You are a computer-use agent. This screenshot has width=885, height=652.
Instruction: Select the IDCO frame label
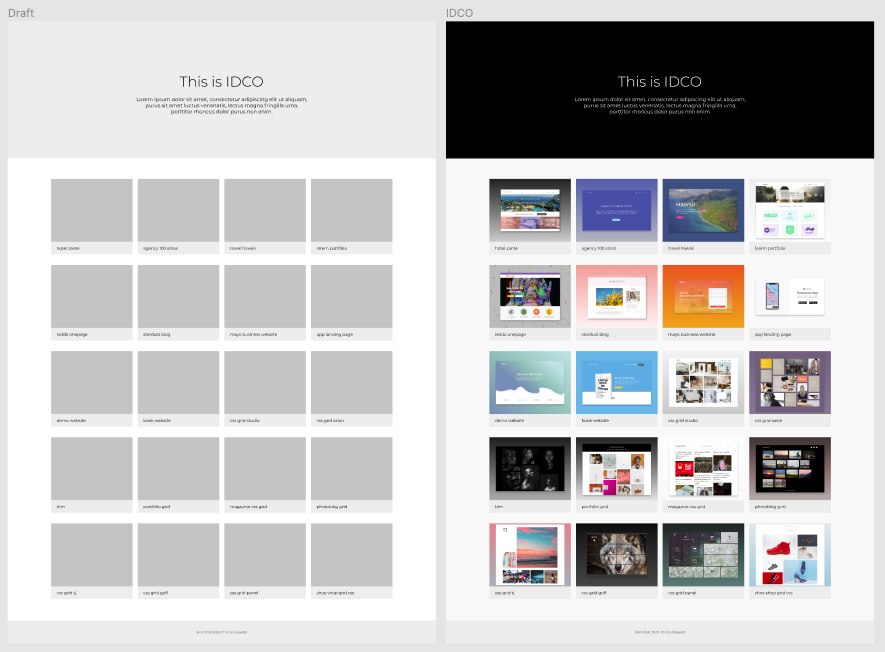click(x=459, y=12)
